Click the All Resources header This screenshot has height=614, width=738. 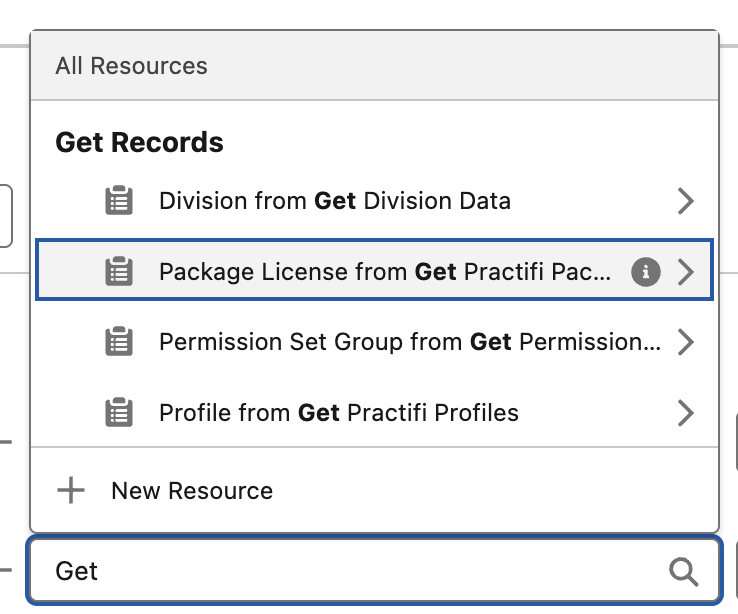(131, 66)
